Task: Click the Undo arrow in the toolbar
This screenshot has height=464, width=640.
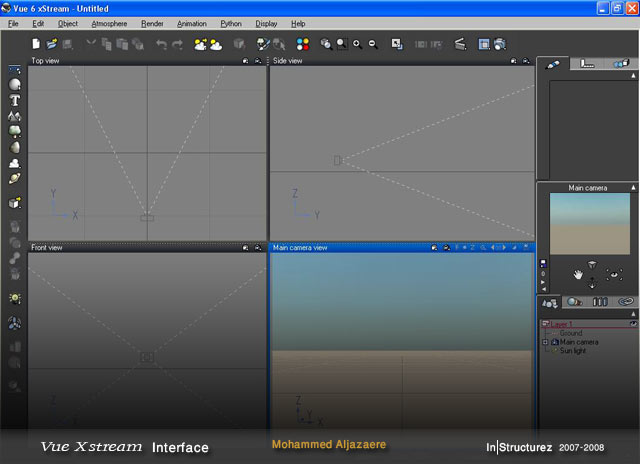Action: (x=162, y=44)
